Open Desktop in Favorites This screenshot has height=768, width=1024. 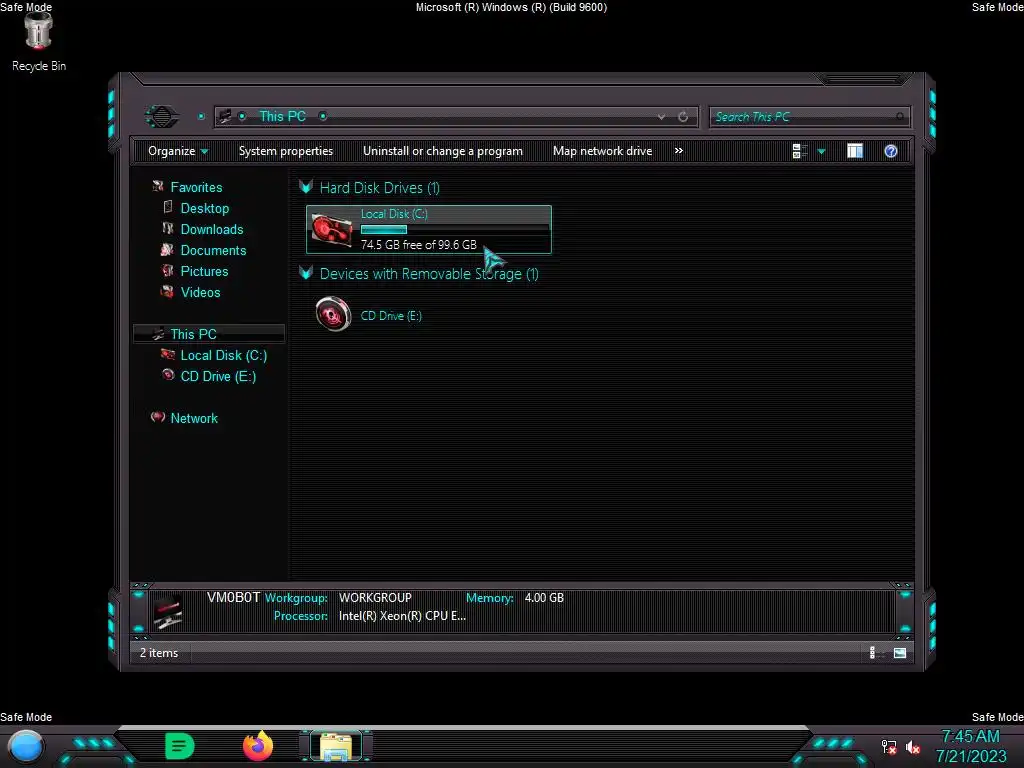(204, 208)
